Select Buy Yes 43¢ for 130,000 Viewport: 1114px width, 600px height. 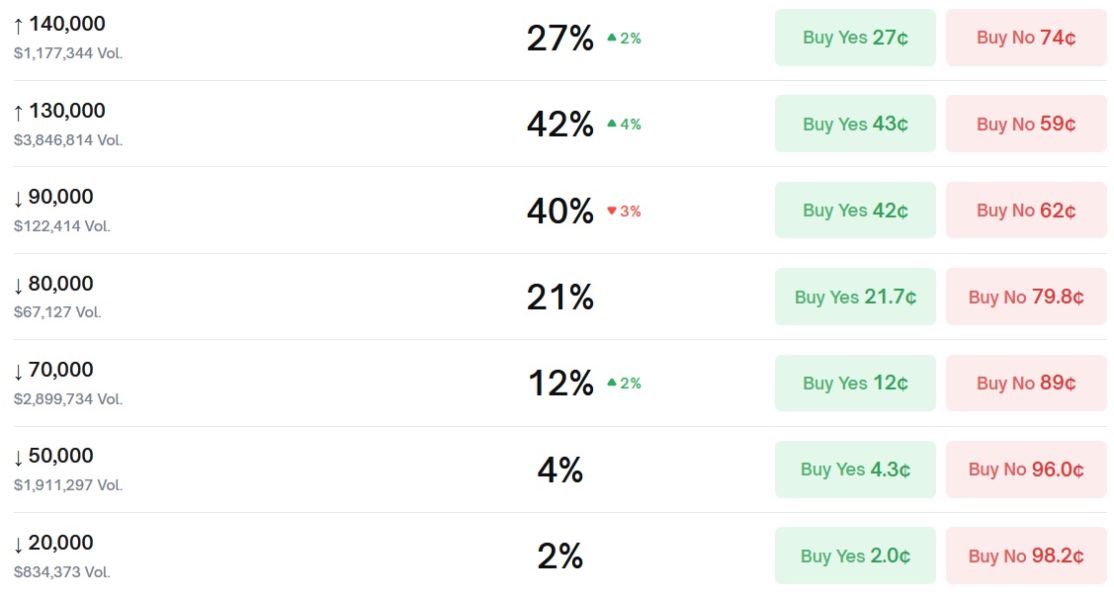(x=855, y=124)
